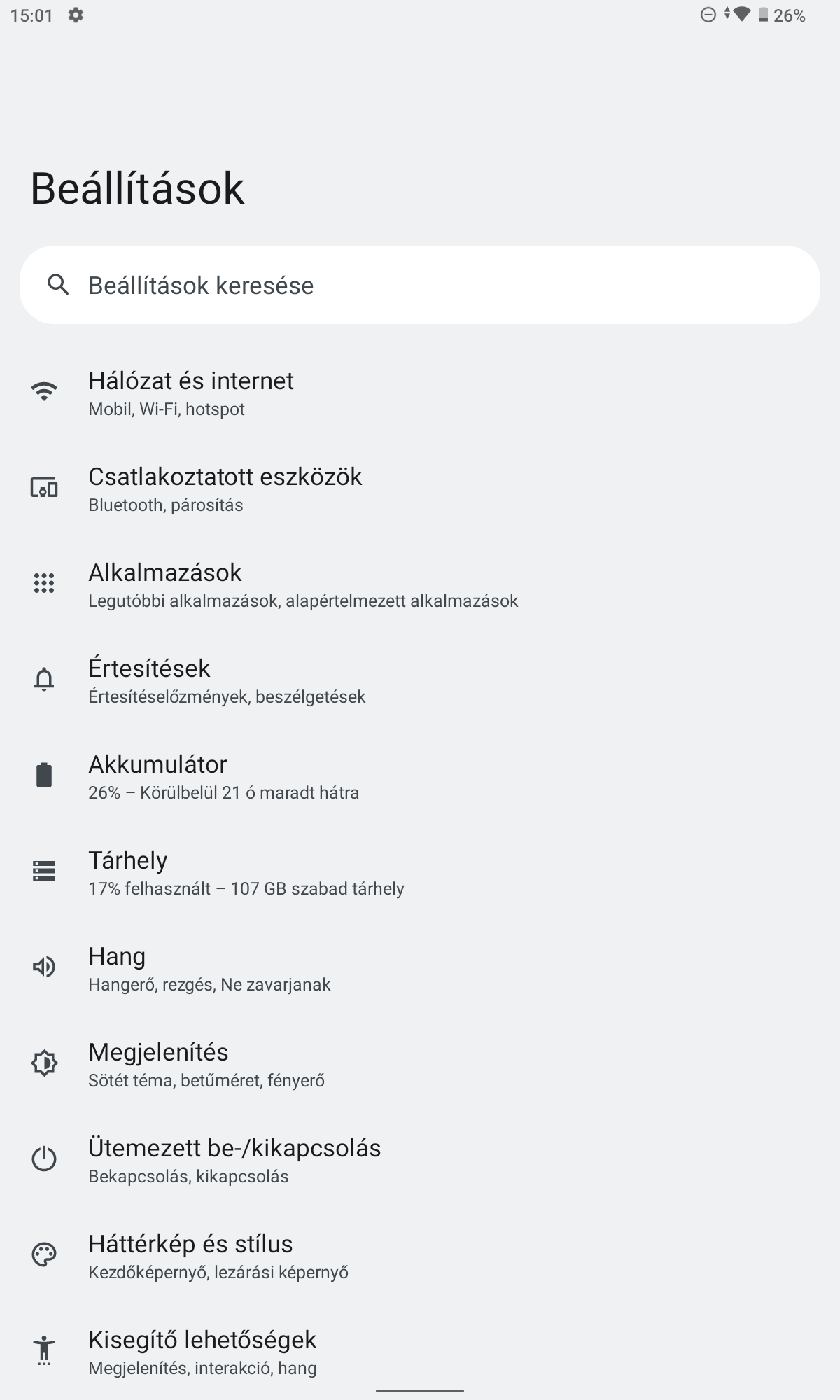The height and width of the screenshot is (1400, 840).
Task: Tap the storage icon beside Tárhely
Action: [x=44, y=871]
